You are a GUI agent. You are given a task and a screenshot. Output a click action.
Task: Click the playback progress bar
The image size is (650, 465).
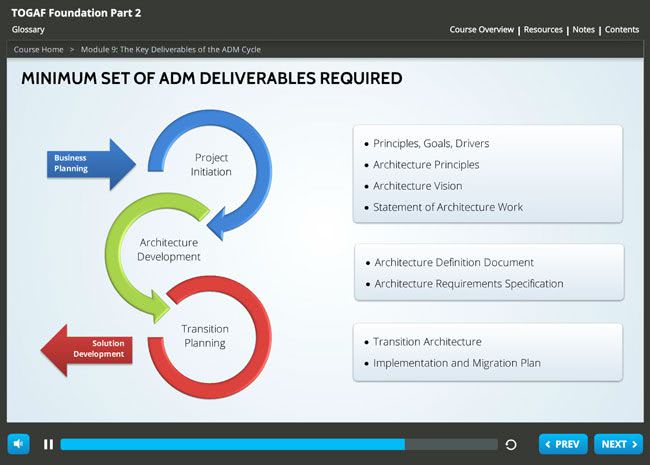click(x=278, y=444)
